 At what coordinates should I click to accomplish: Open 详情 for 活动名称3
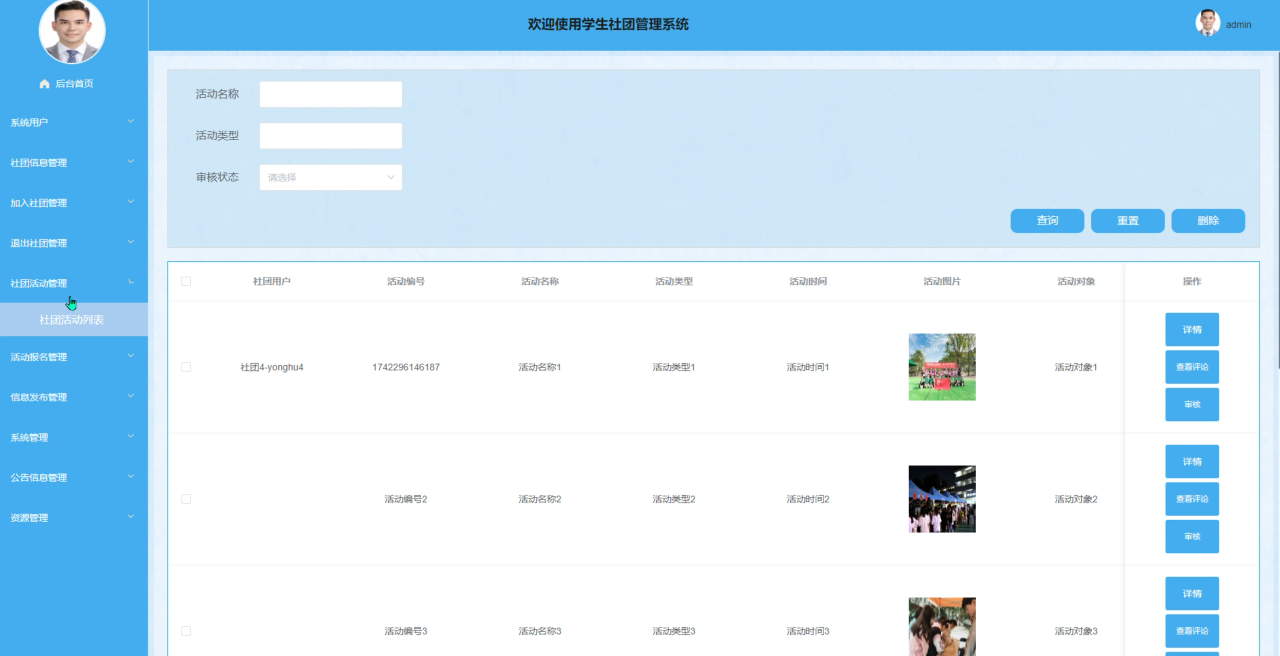(x=1192, y=593)
